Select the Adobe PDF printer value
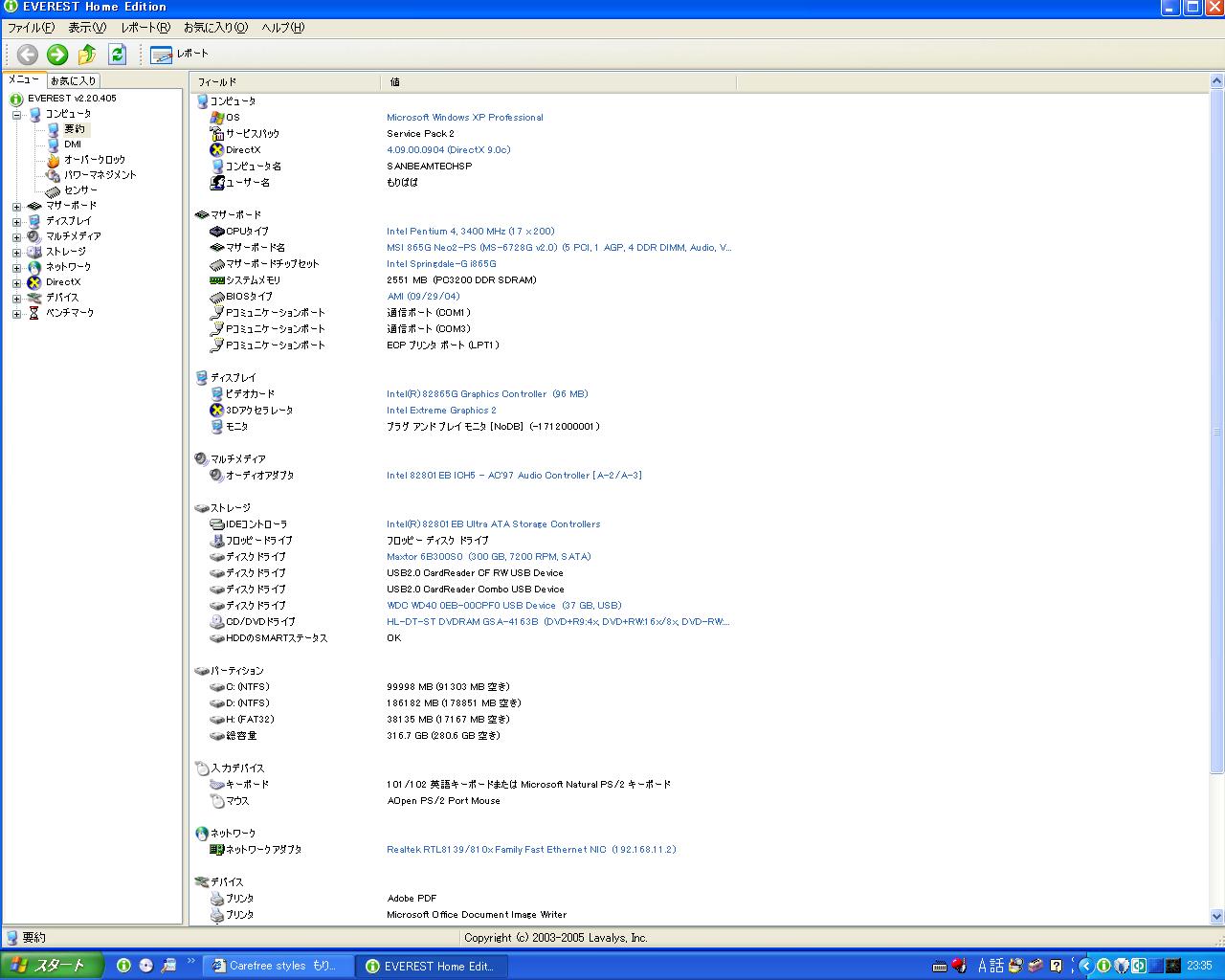Image resolution: width=1225 pixels, height=980 pixels. click(x=412, y=899)
